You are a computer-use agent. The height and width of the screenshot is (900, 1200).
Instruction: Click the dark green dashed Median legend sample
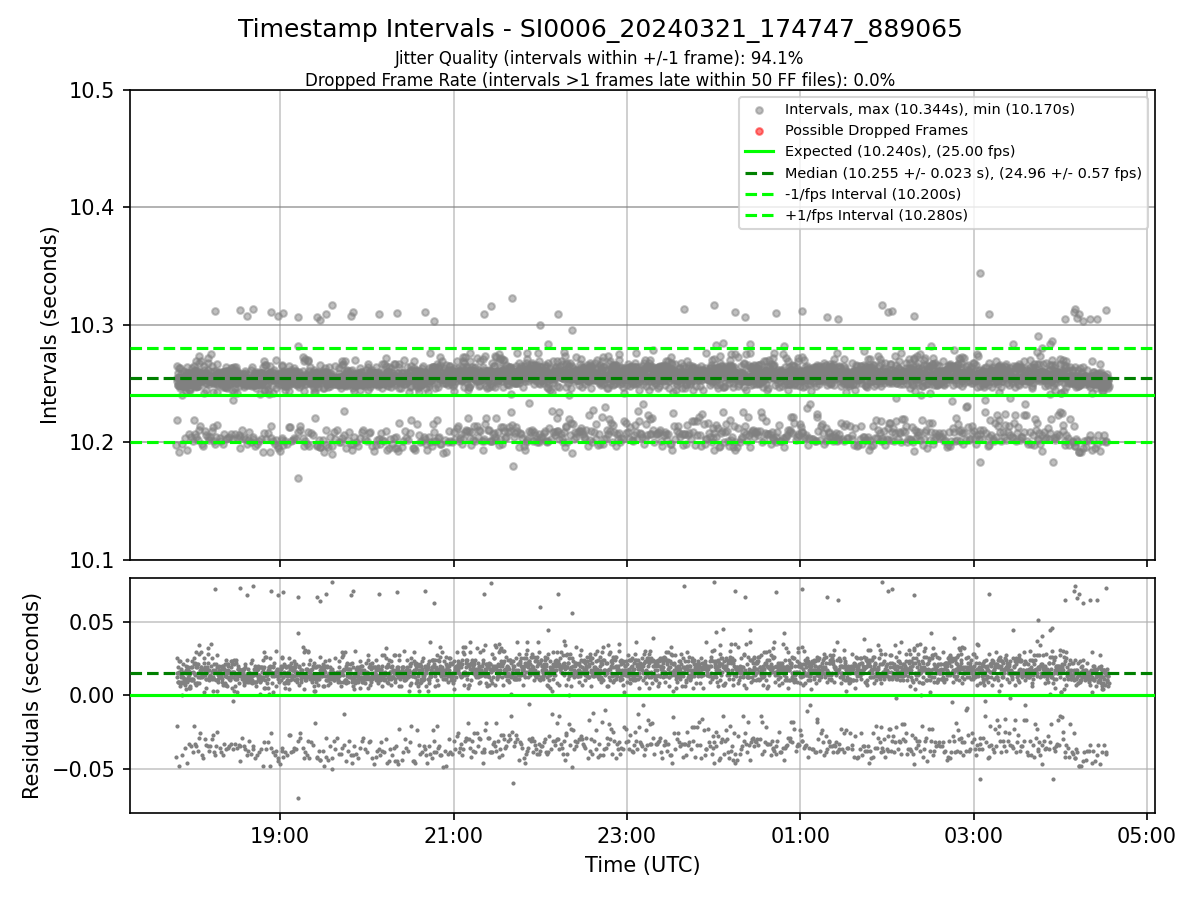(760, 172)
